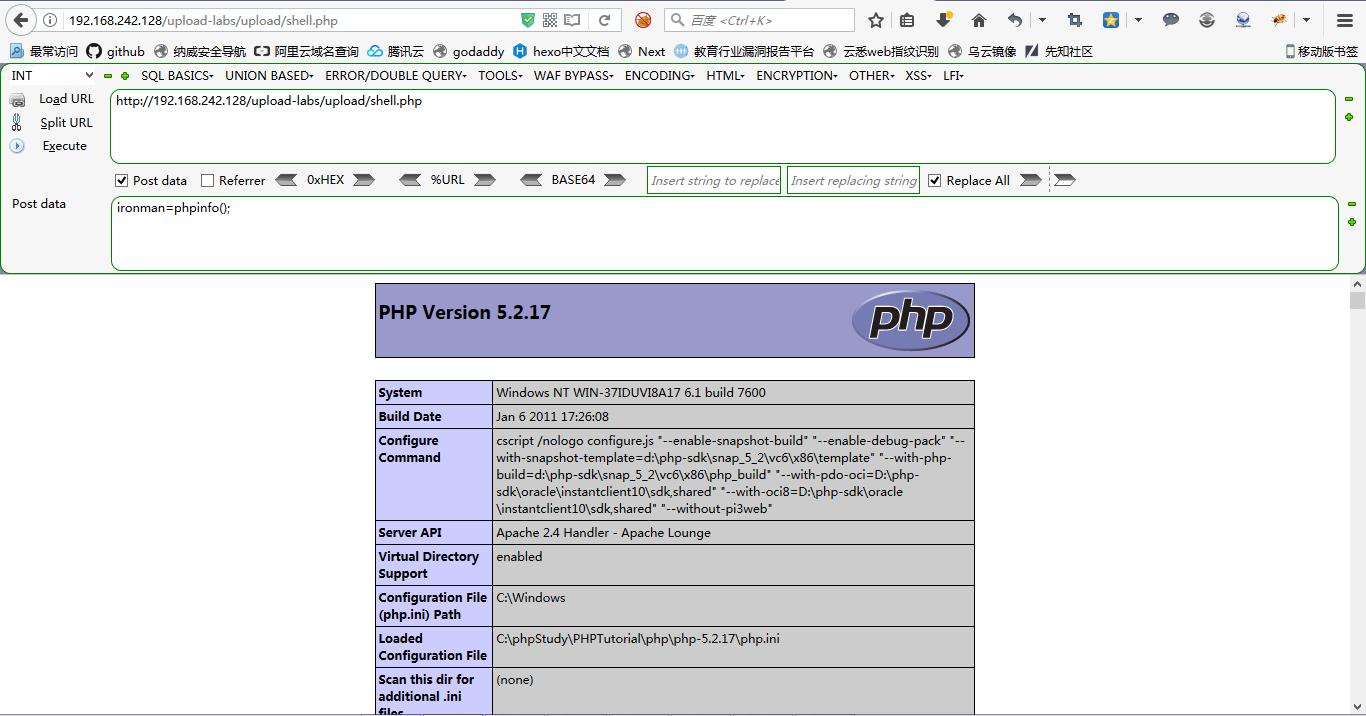Bookmark this page with the star outline icon
1366x716 pixels.
tap(876, 20)
